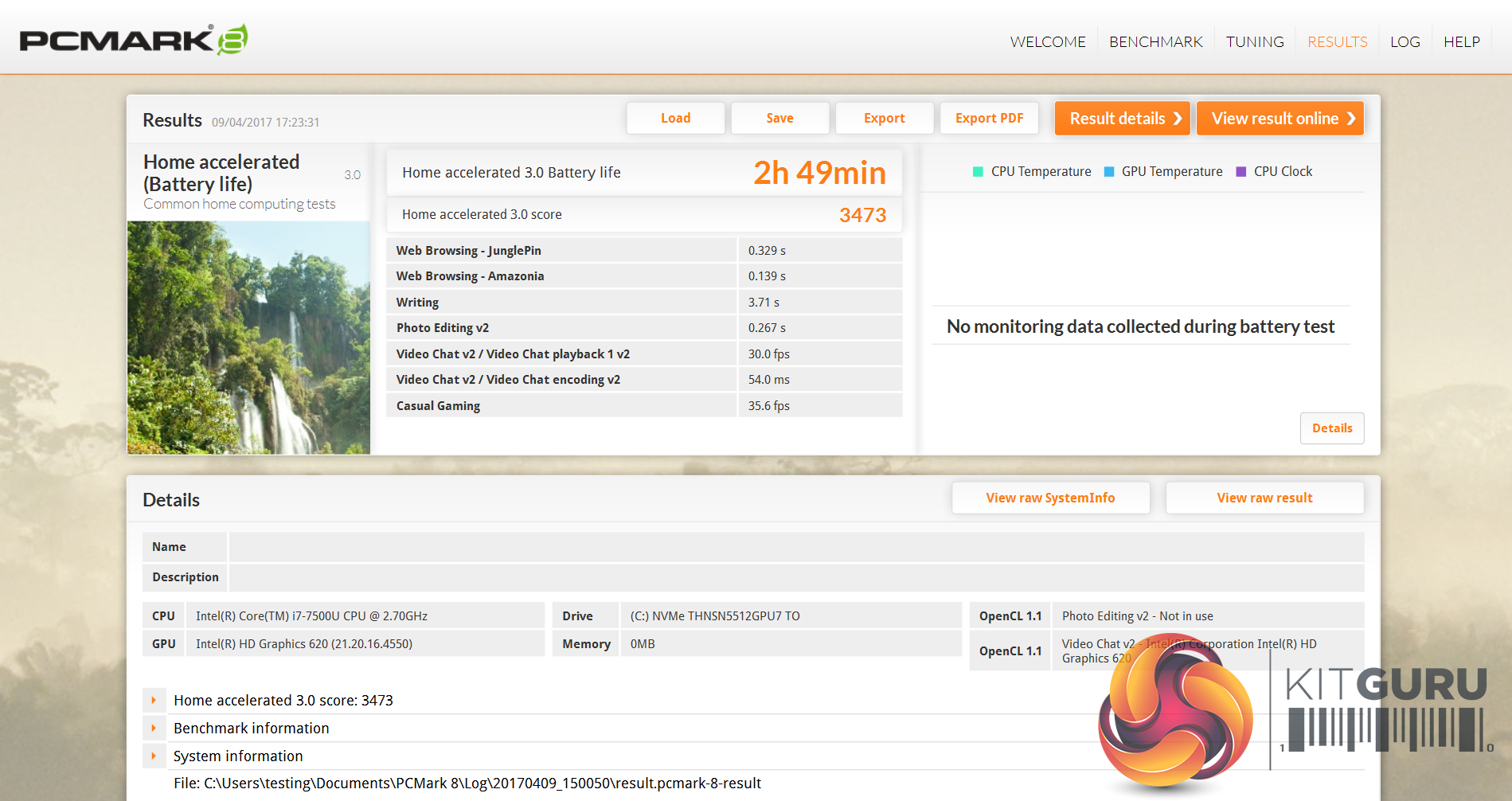View raw SystemInfo
1512x801 pixels.
[x=1051, y=498]
